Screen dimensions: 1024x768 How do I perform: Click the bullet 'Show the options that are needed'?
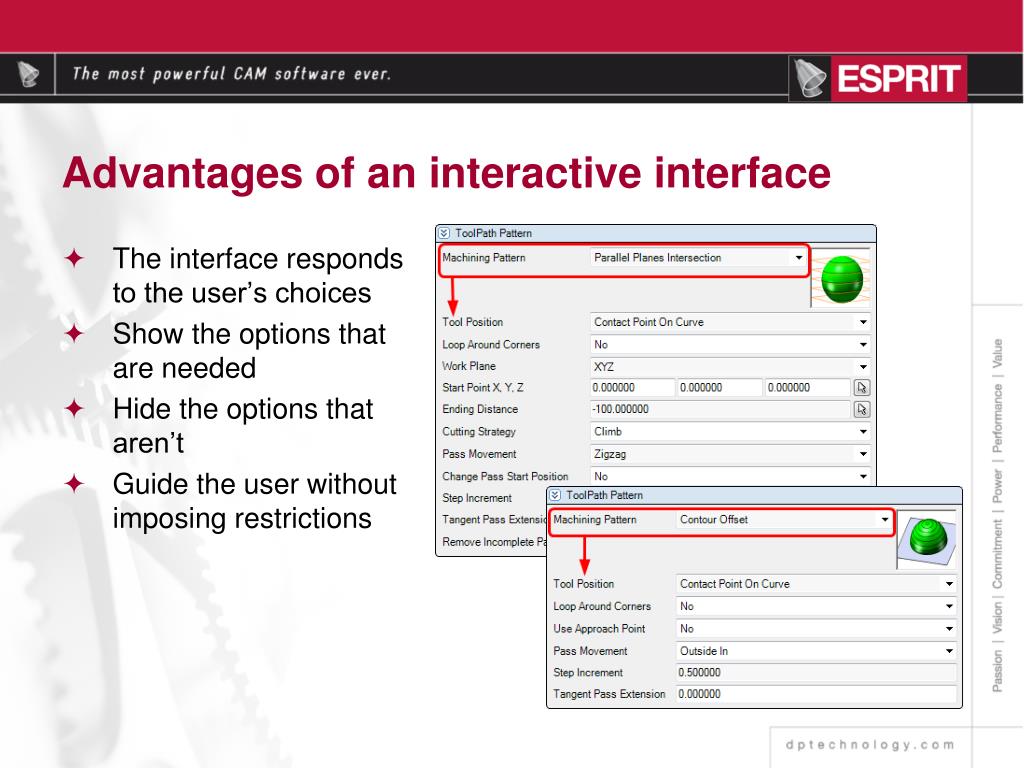click(x=249, y=351)
